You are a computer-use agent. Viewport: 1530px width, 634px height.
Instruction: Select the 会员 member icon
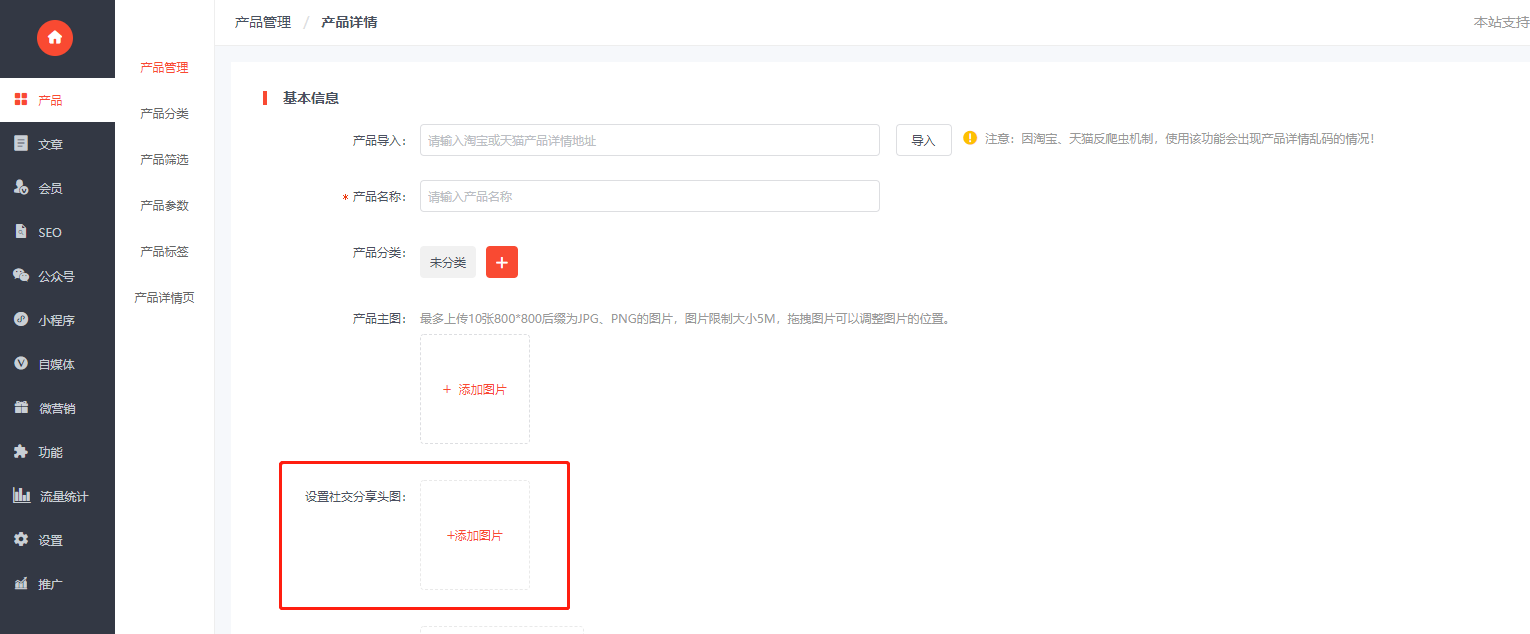tap(21, 187)
